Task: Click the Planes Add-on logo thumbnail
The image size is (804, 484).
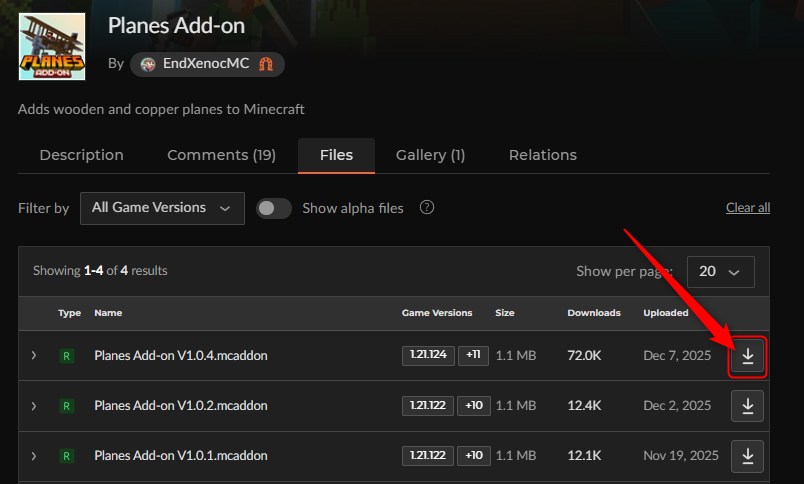Action: [52, 47]
